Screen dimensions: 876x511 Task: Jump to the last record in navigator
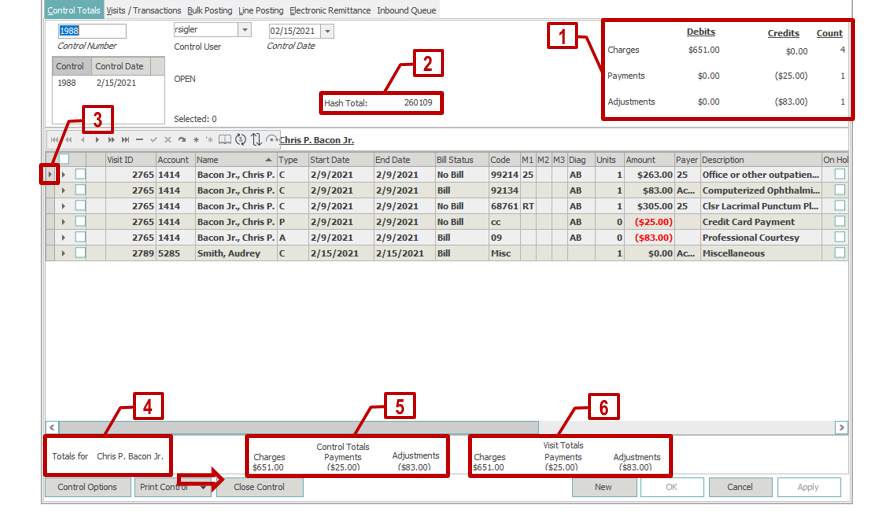pyautogui.click(x=125, y=140)
